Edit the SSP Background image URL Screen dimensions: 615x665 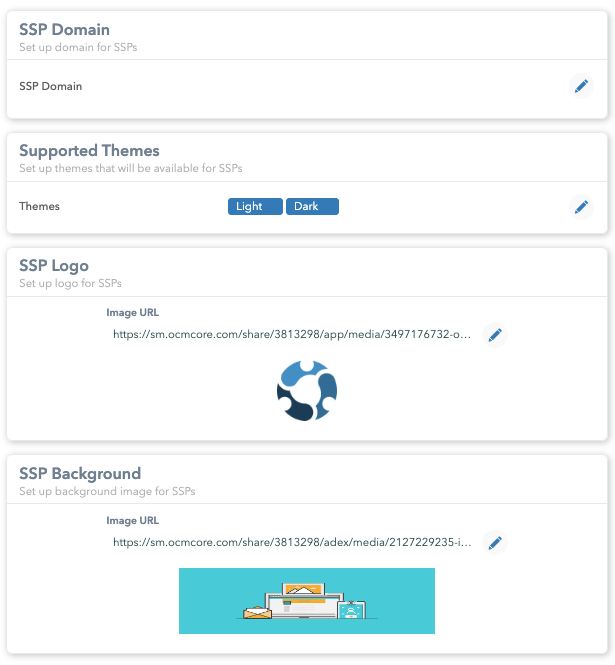point(494,543)
